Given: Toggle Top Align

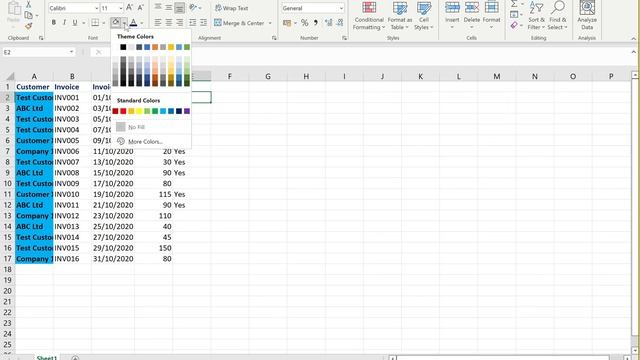Looking at the screenshot, I should point(158,8).
